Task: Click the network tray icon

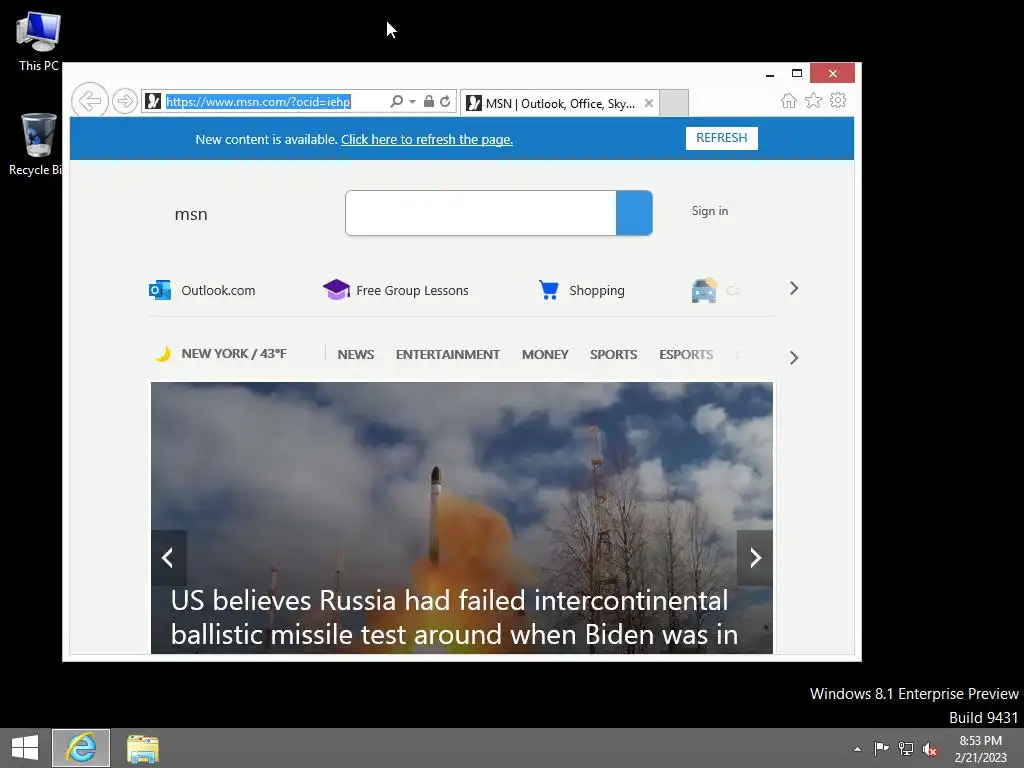Action: [906, 748]
